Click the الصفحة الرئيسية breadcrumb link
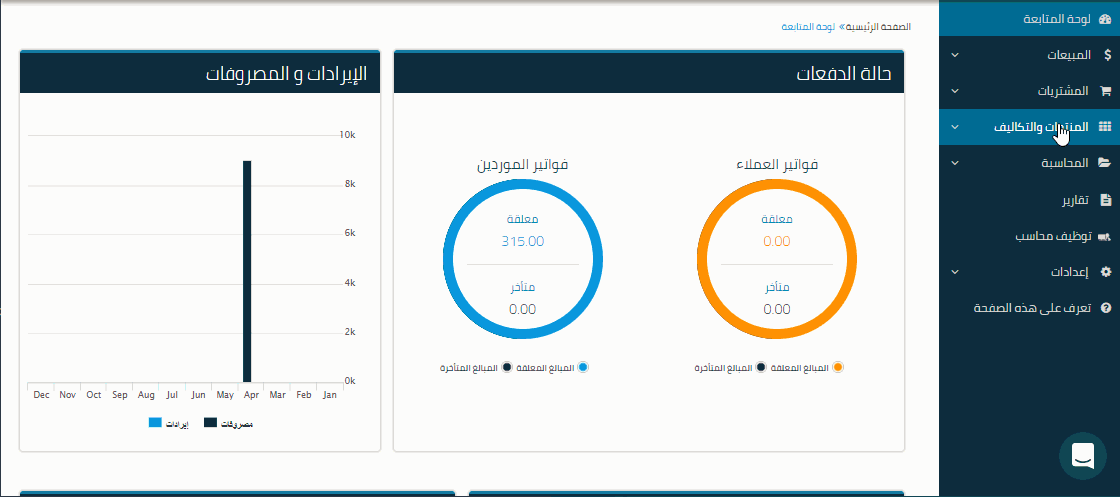1120x497 pixels. tap(880, 26)
